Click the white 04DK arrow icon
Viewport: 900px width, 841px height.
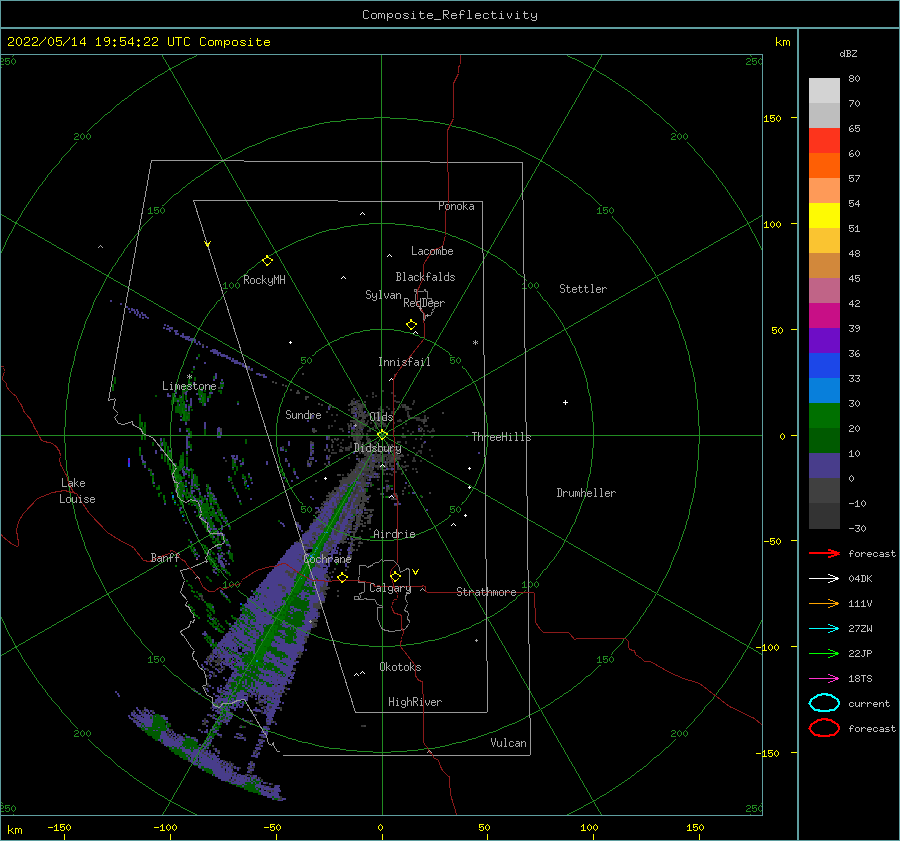pyautogui.click(x=824, y=578)
